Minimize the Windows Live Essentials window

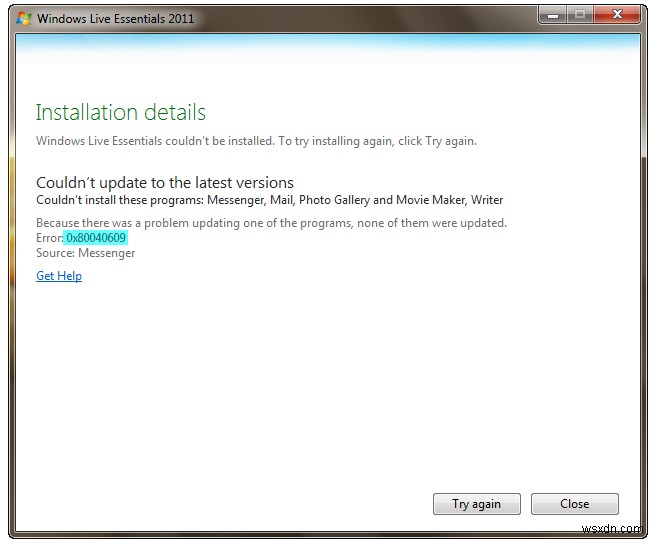[x=553, y=15]
